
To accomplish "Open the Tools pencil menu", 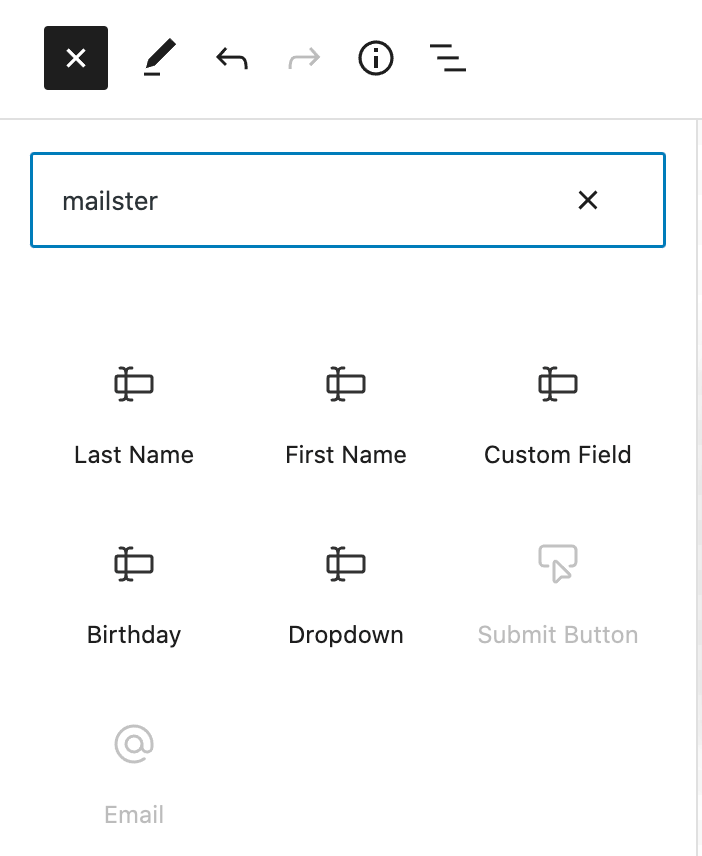I will 159,59.
